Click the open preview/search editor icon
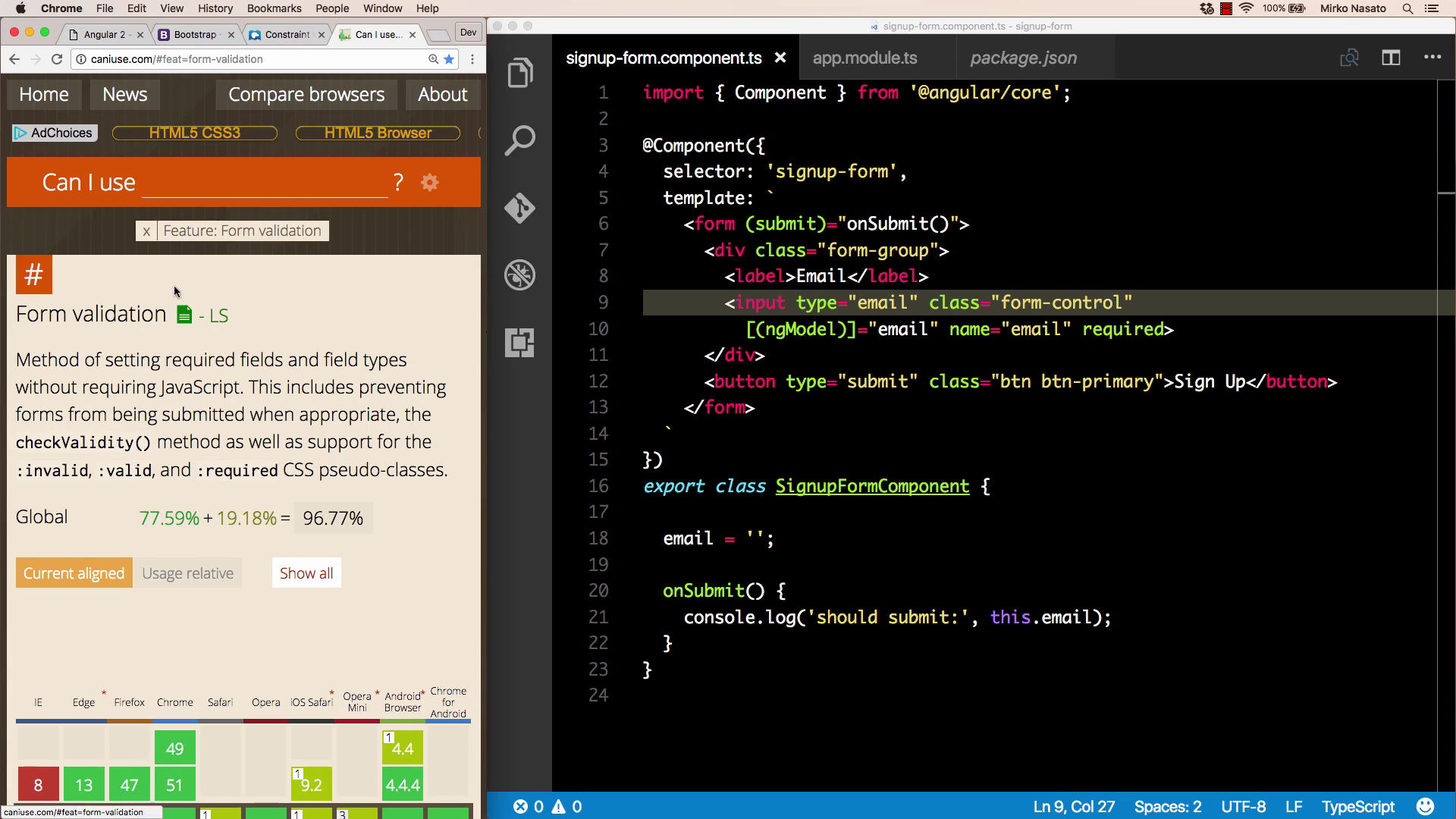Viewport: 1456px width, 819px height. [x=1349, y=58]
